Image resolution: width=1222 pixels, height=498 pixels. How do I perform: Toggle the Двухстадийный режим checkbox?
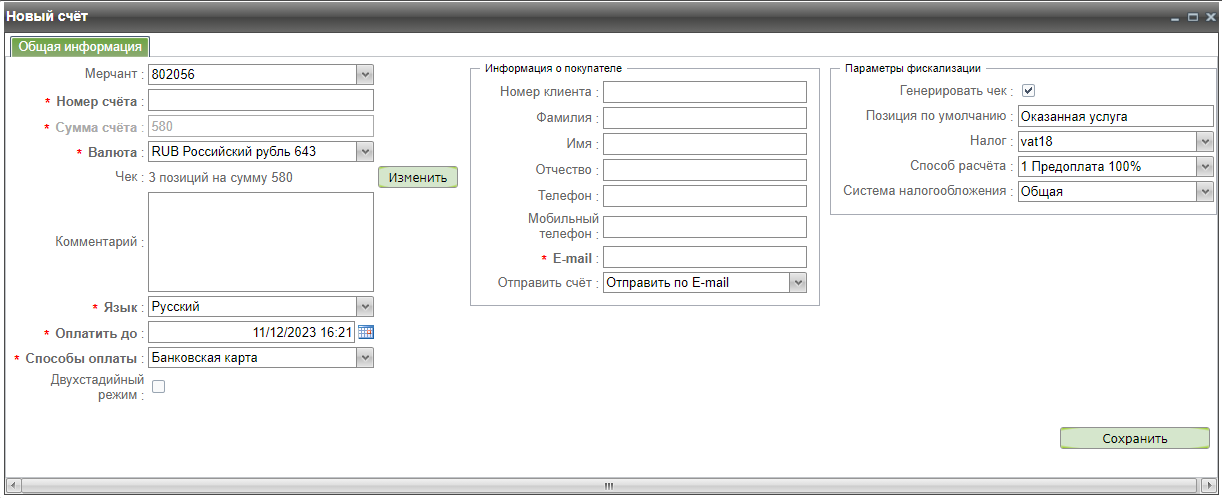pos(158,387)
